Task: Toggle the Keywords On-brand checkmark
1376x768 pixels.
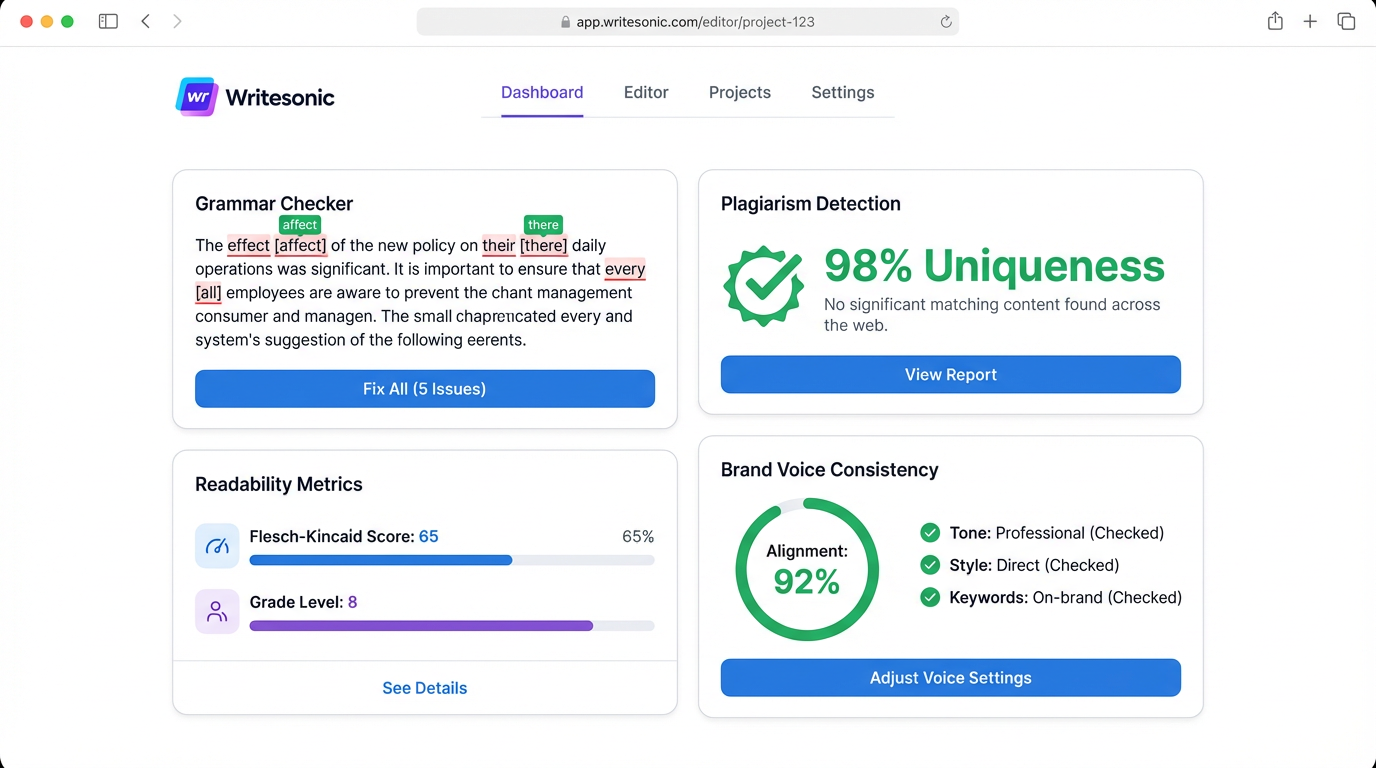Action: point(929,597)
